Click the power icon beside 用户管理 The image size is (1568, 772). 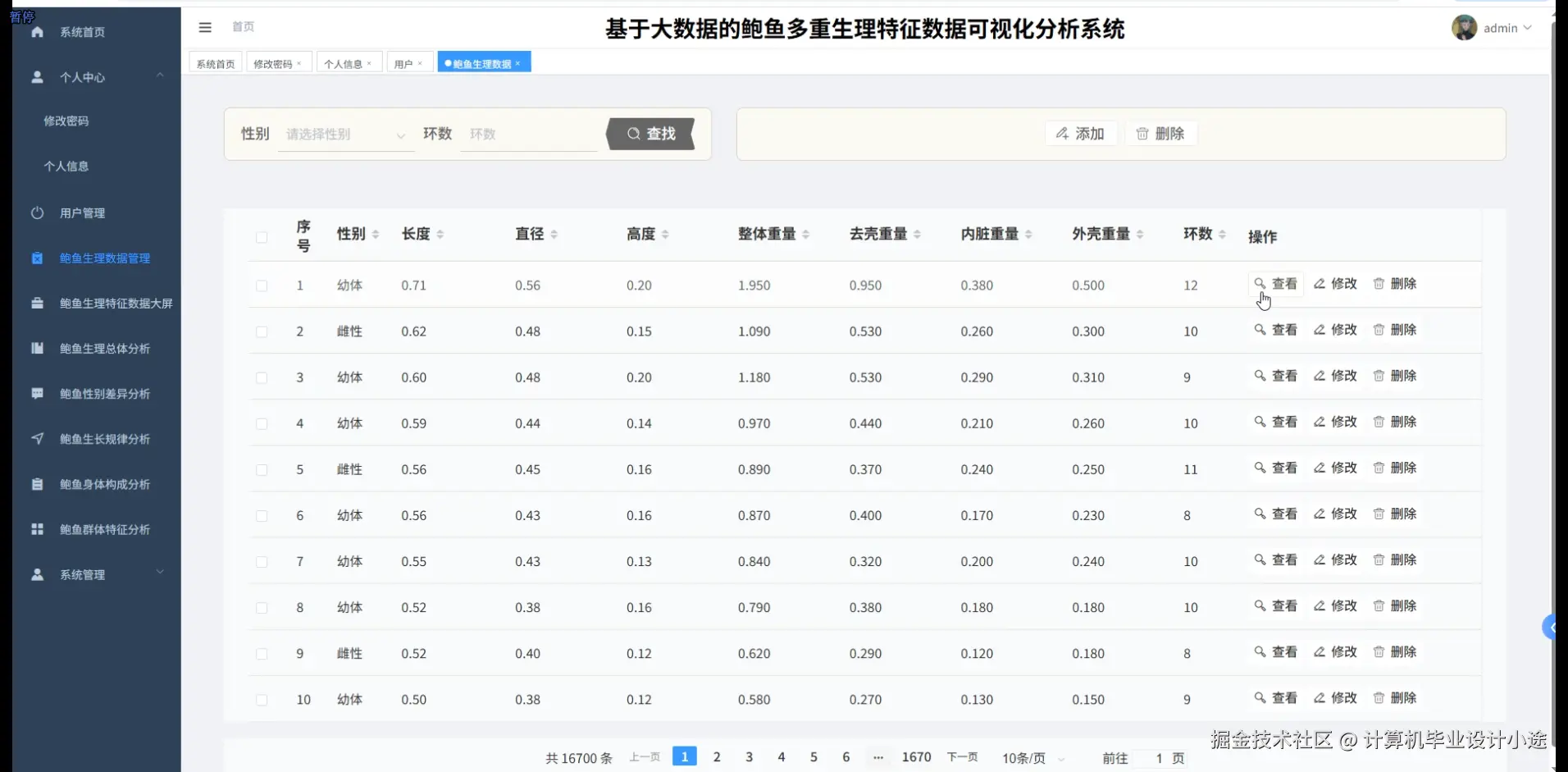[x=37, y=212]
